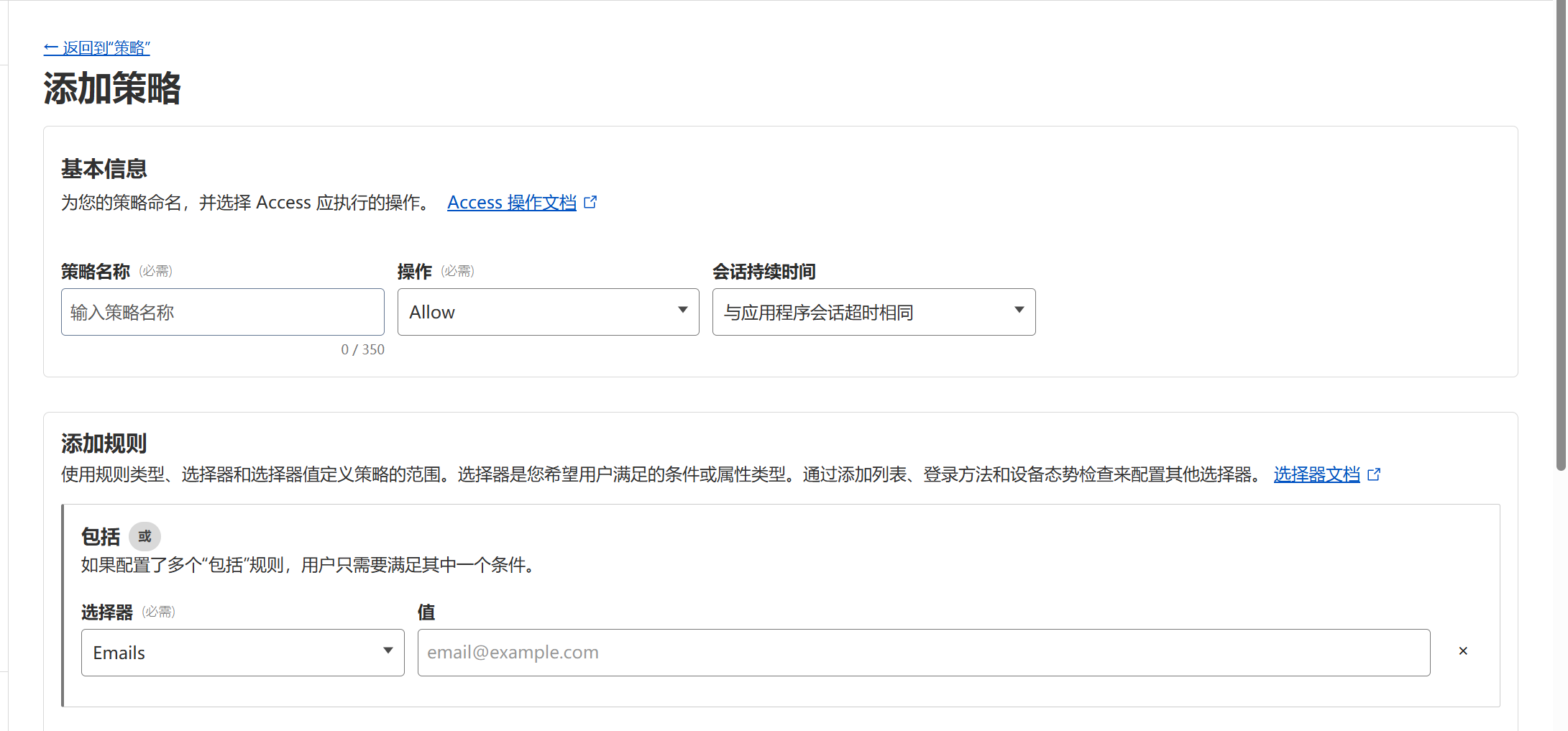This screenshot has width=1568, height=731.
Task: Click the 会话持续时间 label
Action: (x=764, y=272)
